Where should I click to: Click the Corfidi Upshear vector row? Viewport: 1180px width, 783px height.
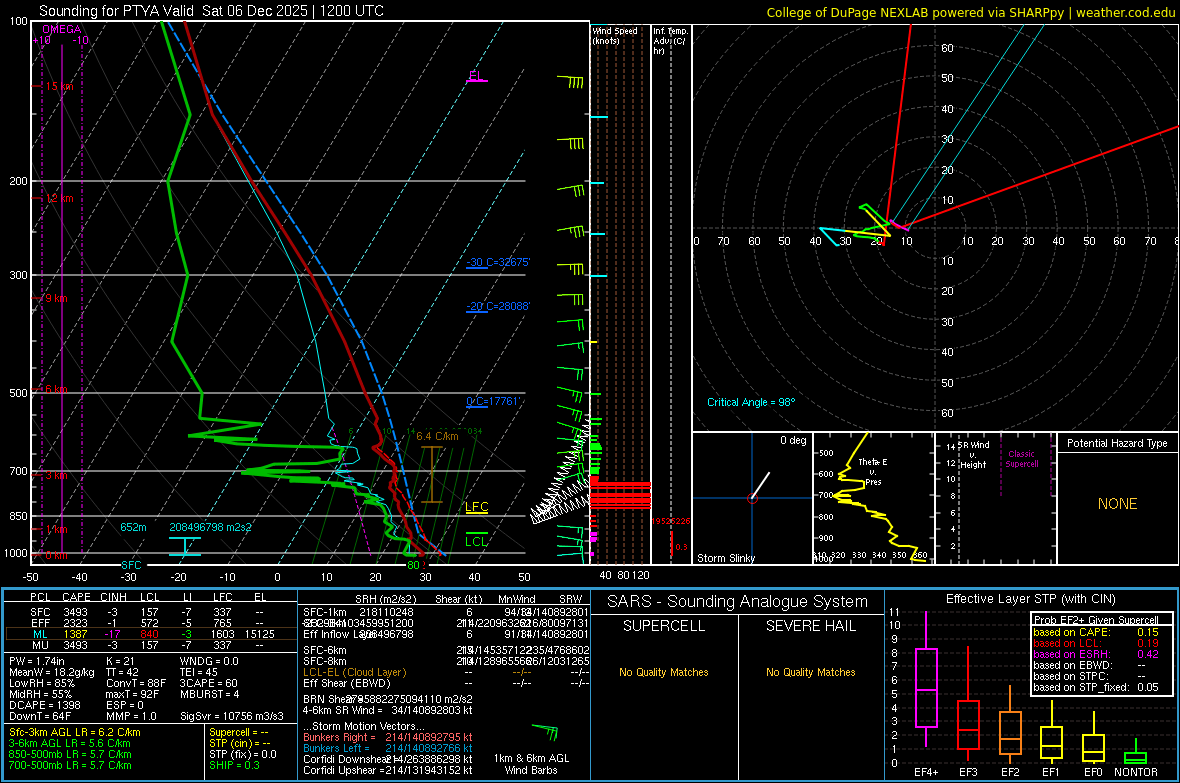(x=388, y=770)
